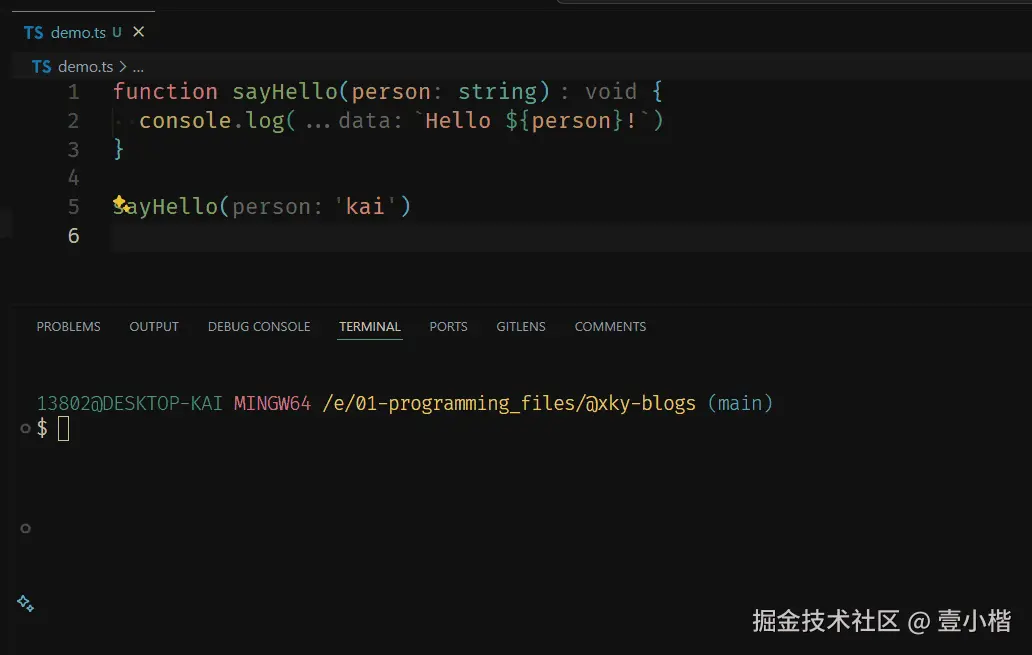
Task: Switch to the PORTS tab
Action: click(x=448, y=326)
